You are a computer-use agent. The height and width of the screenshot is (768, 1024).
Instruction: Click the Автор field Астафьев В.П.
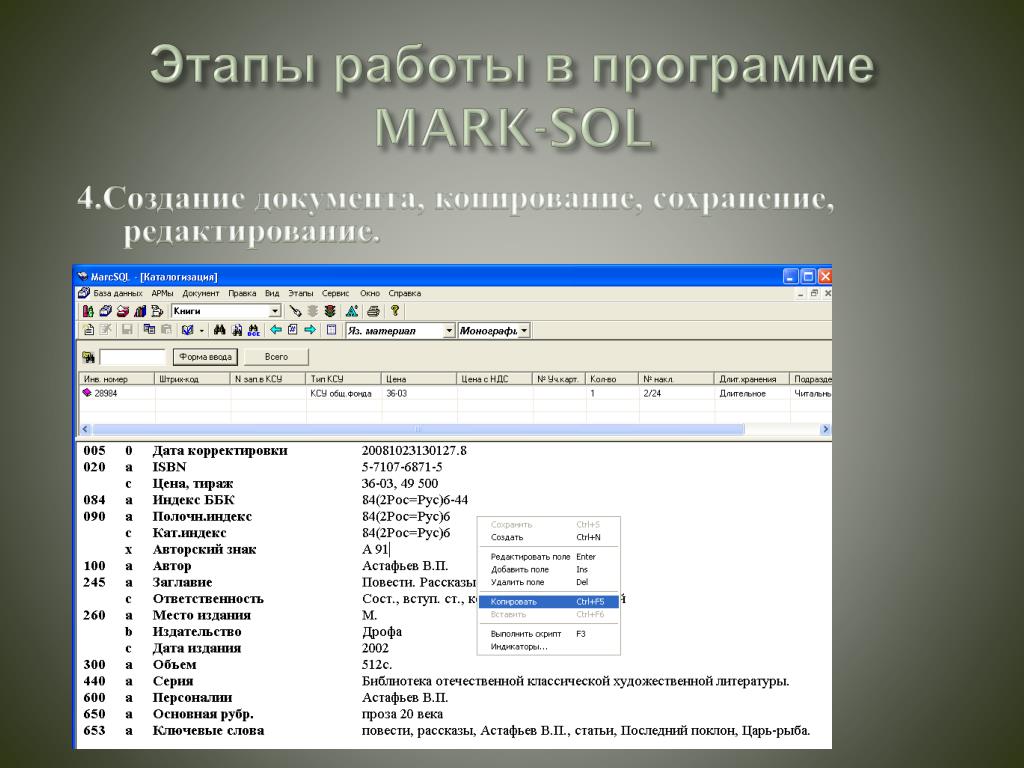[405, 566]
